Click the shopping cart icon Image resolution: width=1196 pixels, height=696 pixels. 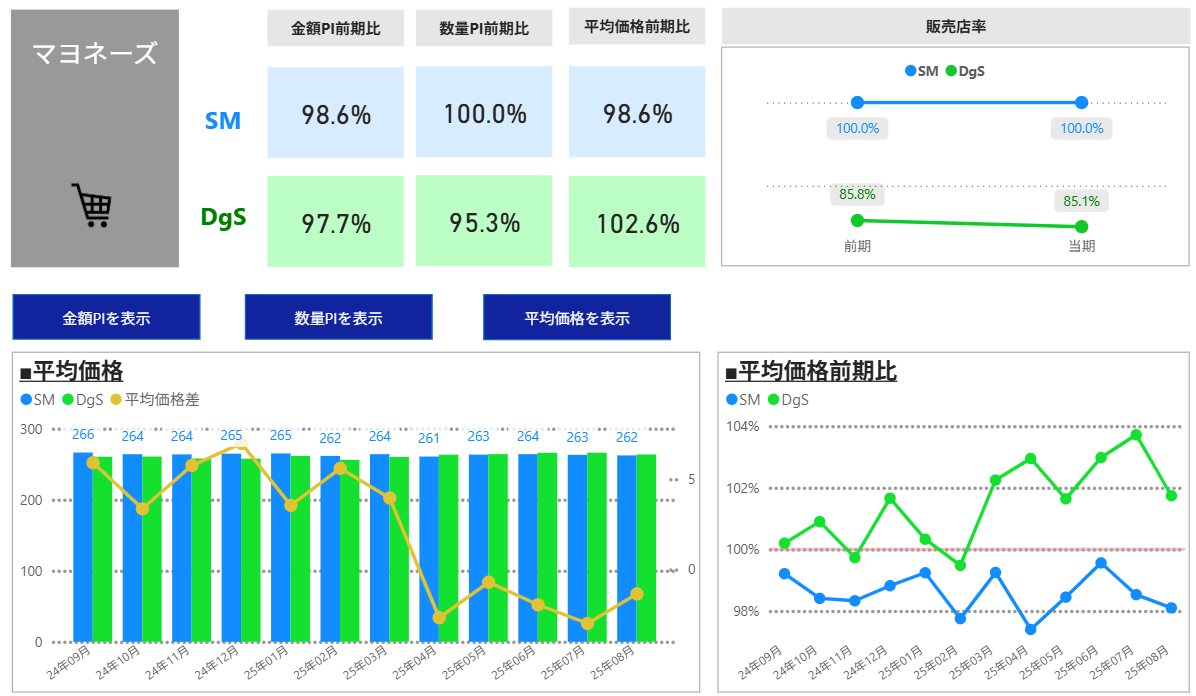[x=92, y=205]
